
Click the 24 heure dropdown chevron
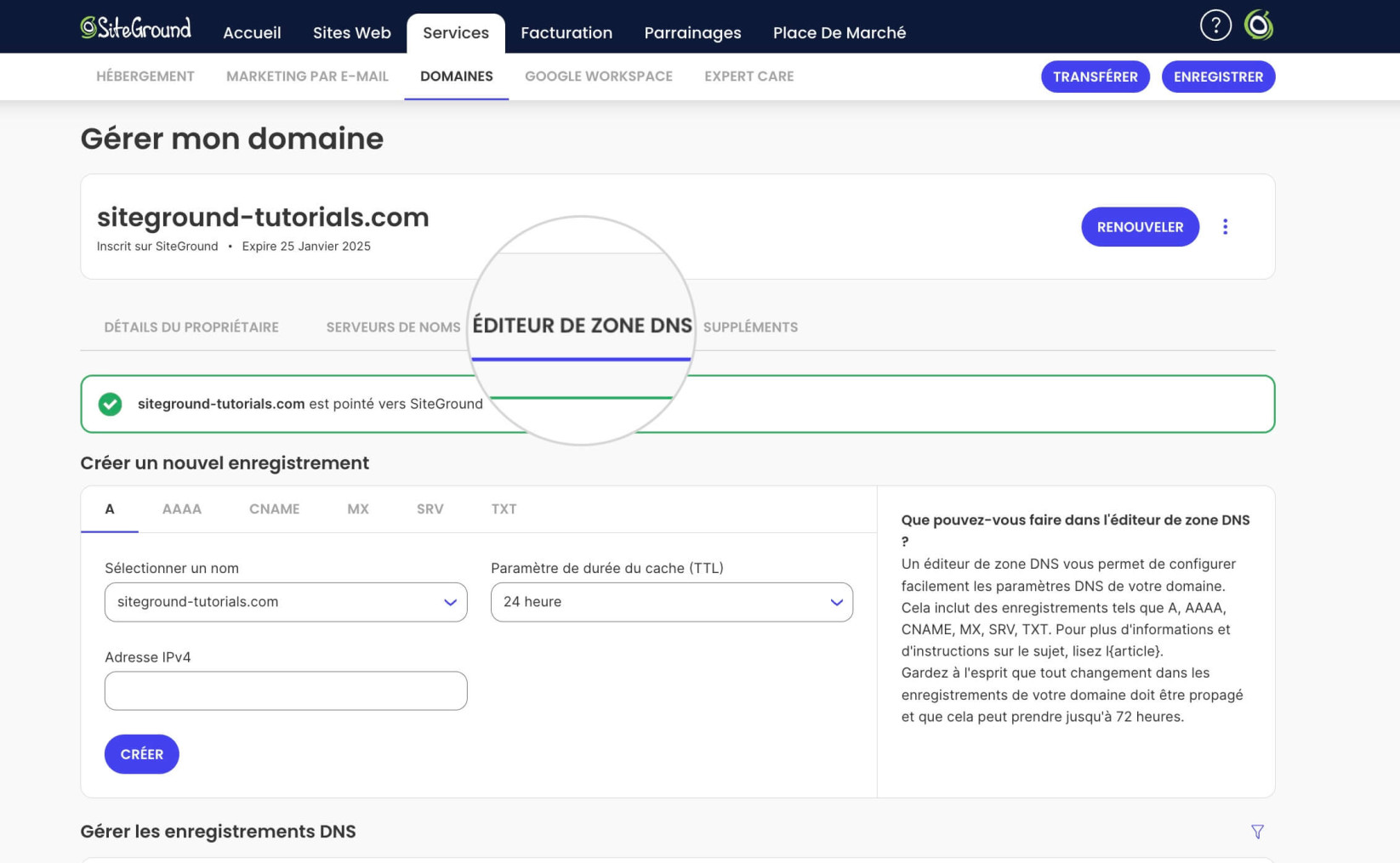point(836,603)
